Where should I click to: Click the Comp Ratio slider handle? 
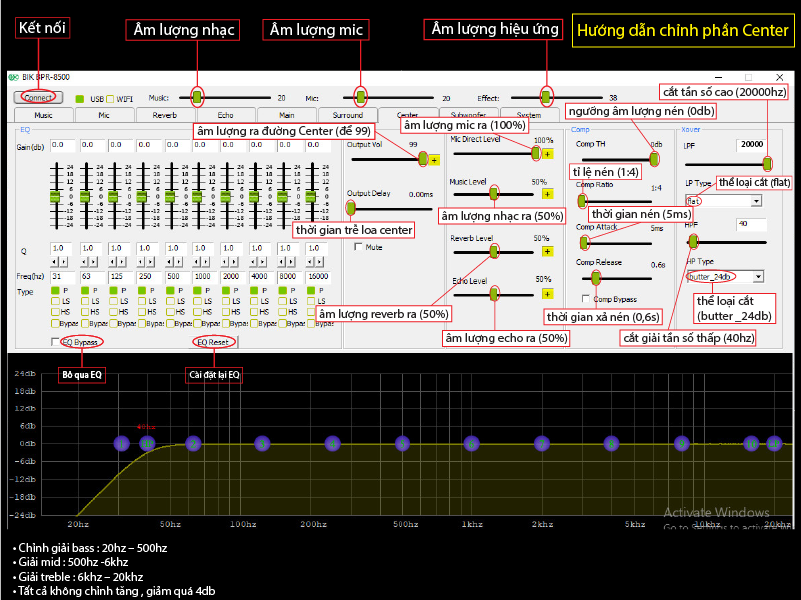pos(582,201)
